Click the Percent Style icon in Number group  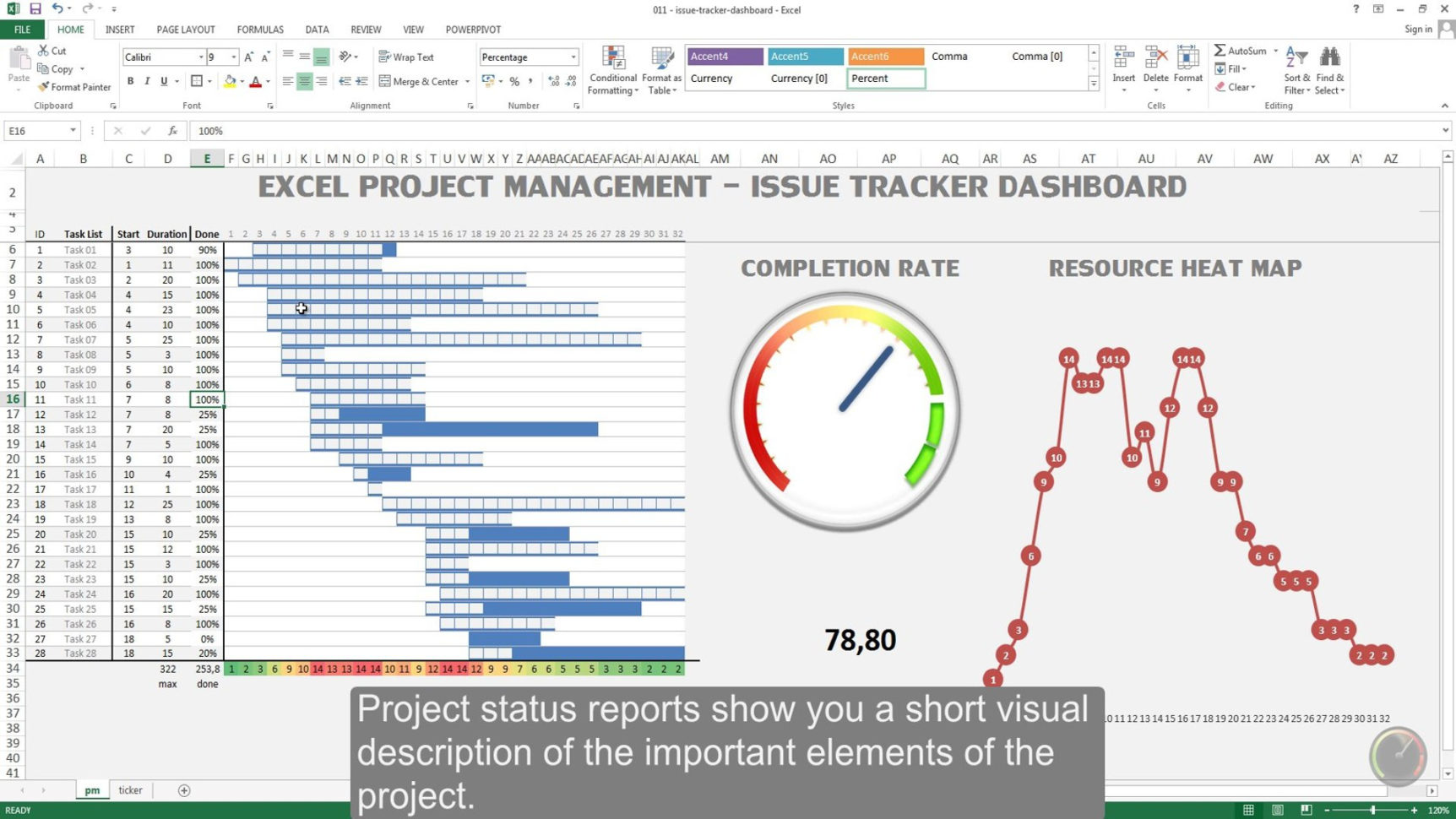513,82
